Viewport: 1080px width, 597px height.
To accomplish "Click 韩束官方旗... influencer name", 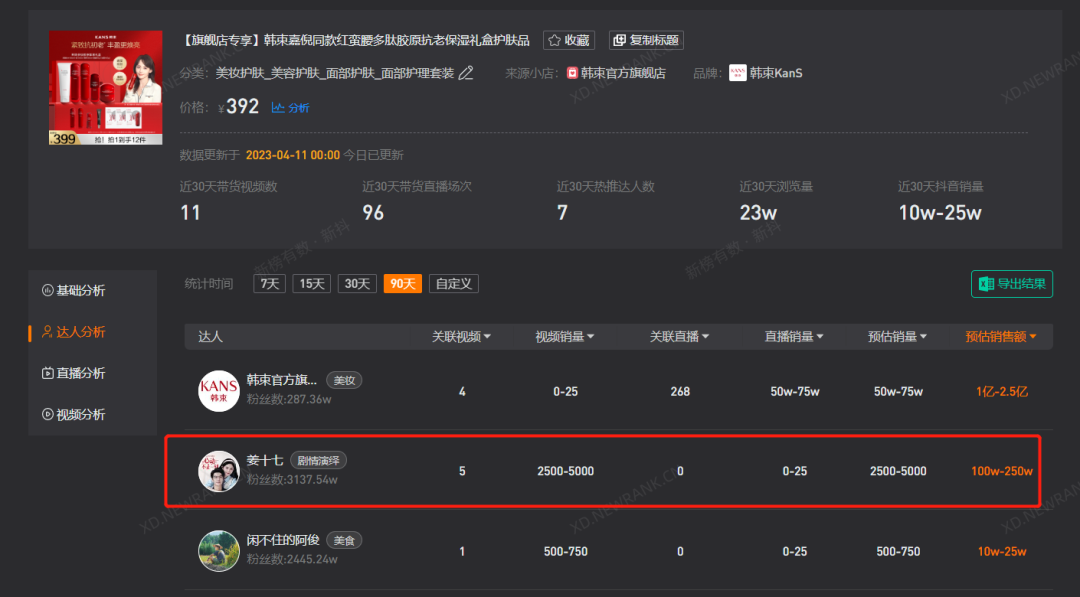I will (x=282, y=380).
